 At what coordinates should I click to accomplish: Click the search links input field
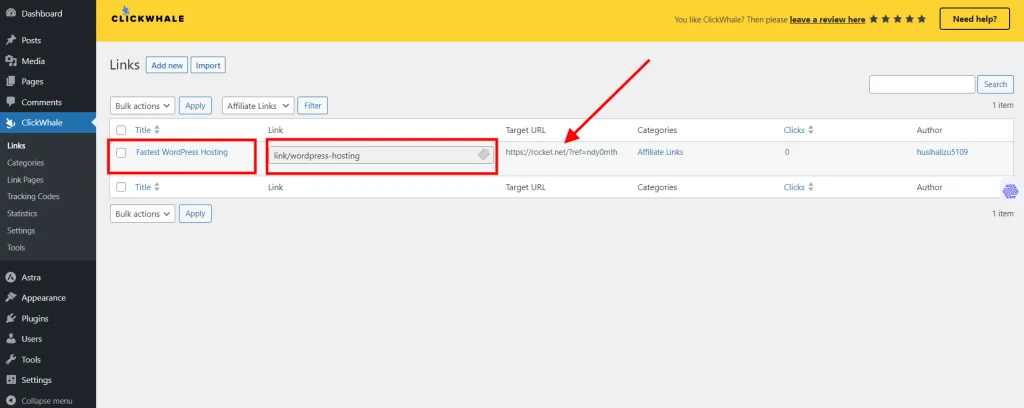(921, 84)
